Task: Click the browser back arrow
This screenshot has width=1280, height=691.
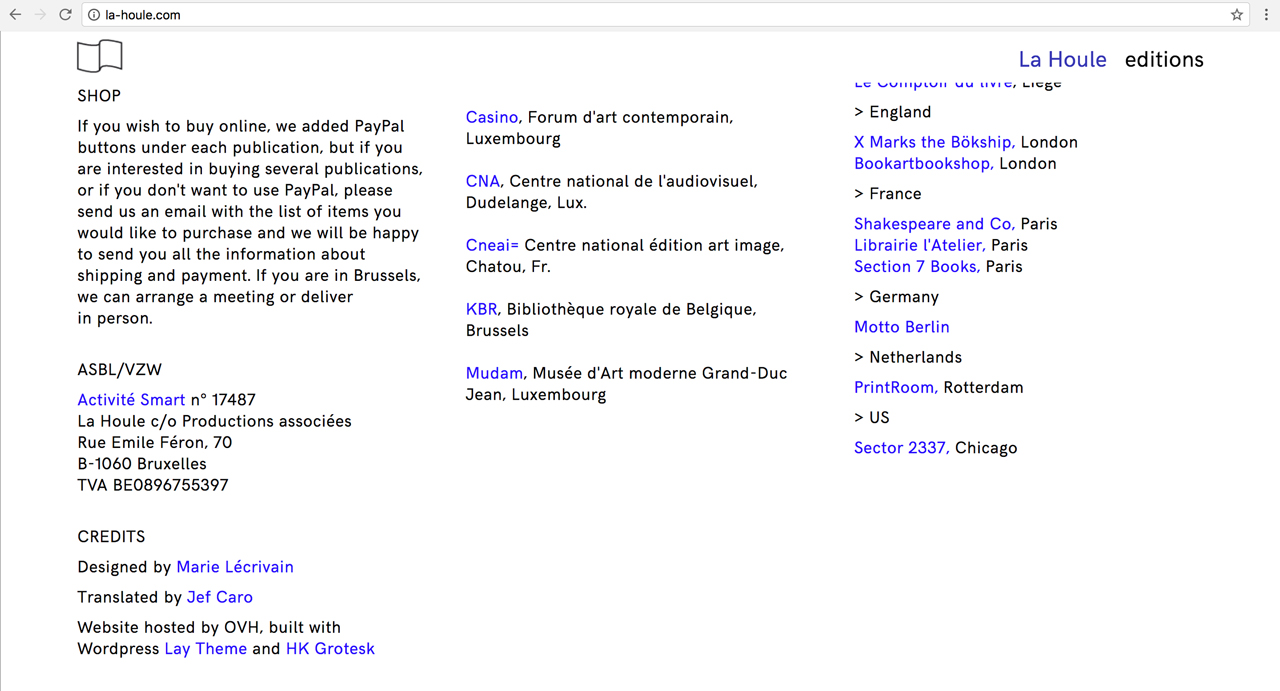Action: pos(15,15)
